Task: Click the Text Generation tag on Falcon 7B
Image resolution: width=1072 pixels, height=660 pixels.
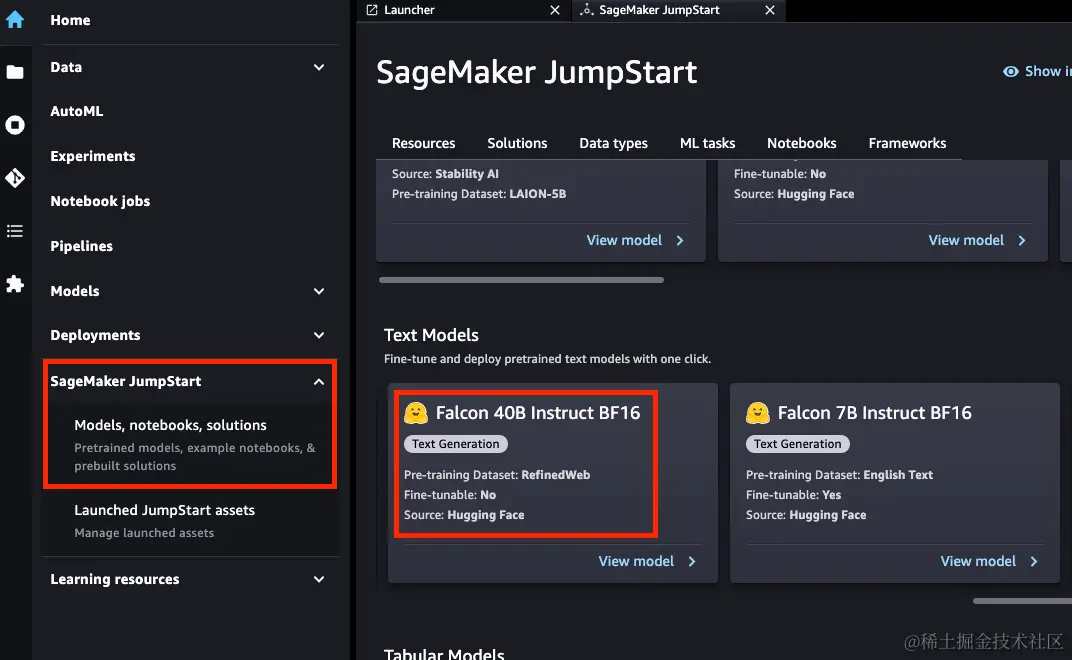Action: coord(797,444)
